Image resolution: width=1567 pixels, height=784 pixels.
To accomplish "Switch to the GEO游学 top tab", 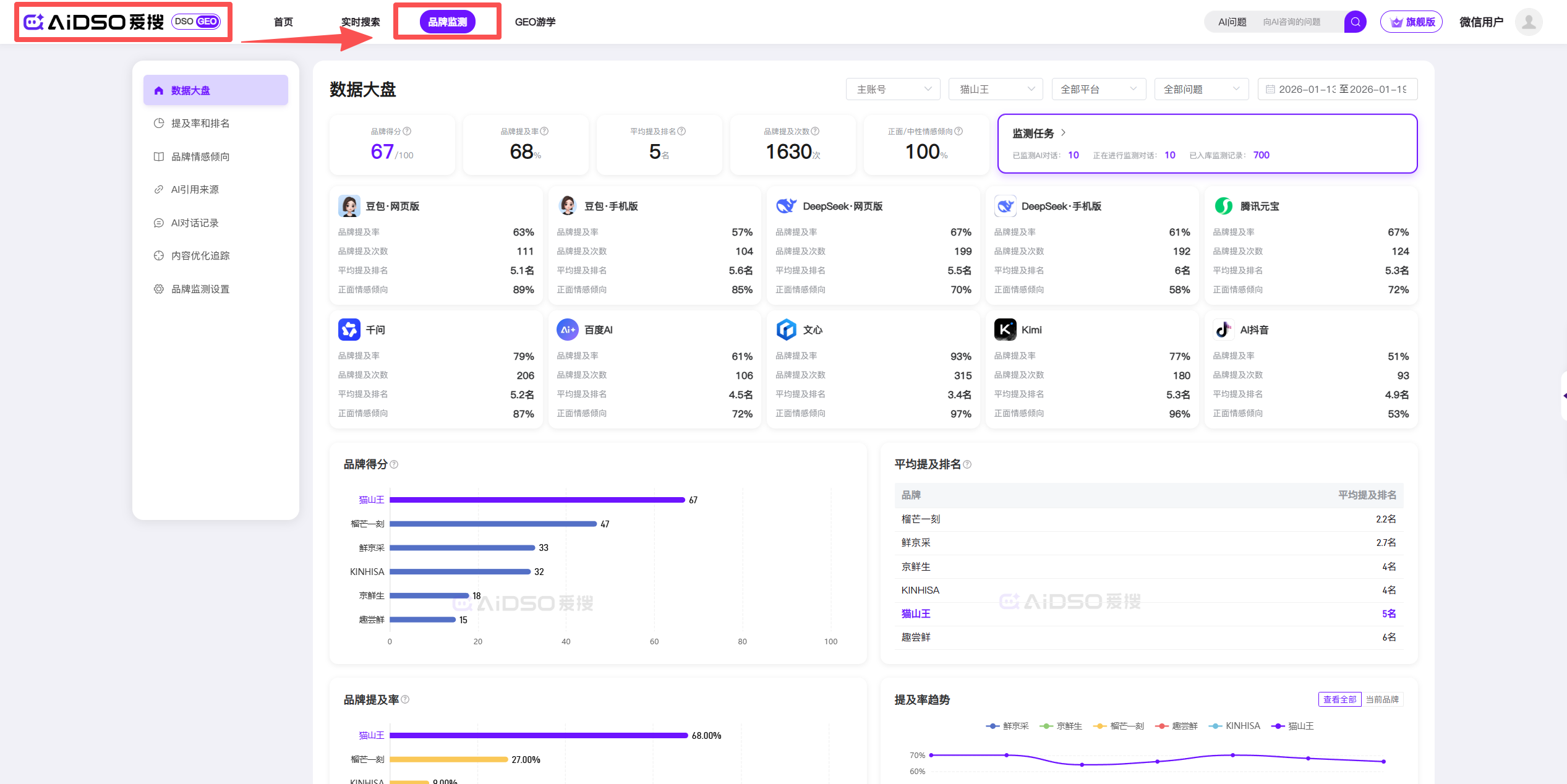I will pos(535,22).
